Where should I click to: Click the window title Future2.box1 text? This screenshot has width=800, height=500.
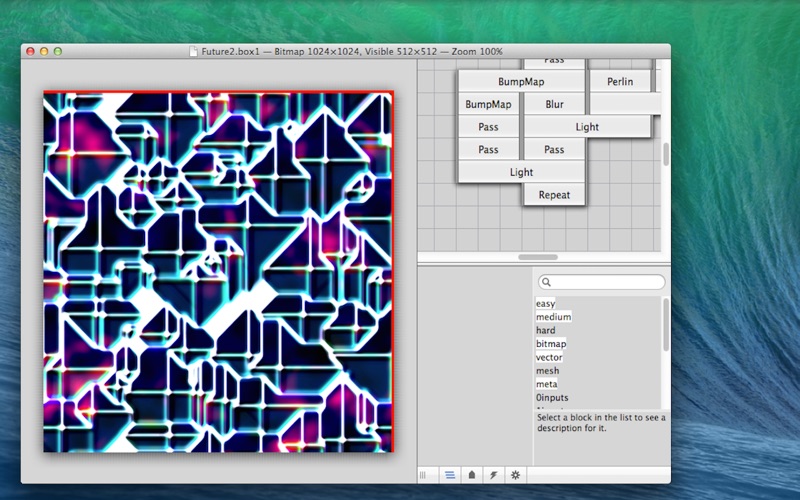[x=352, y=52]
